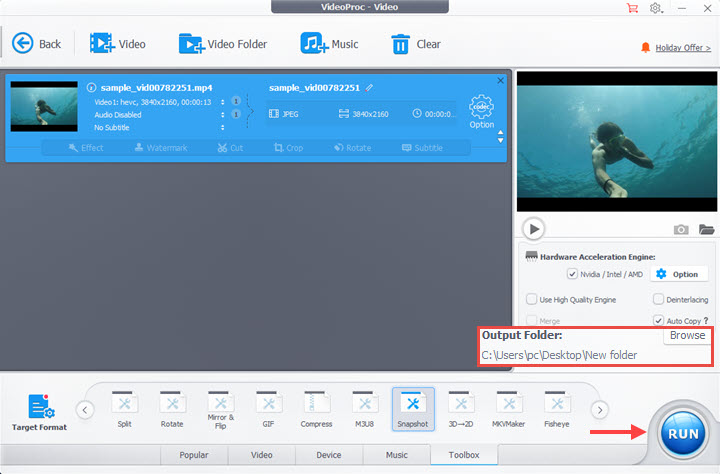Toggle the Deinterlacing checkbox
This screenshot has width=720, height=474.
658,299
